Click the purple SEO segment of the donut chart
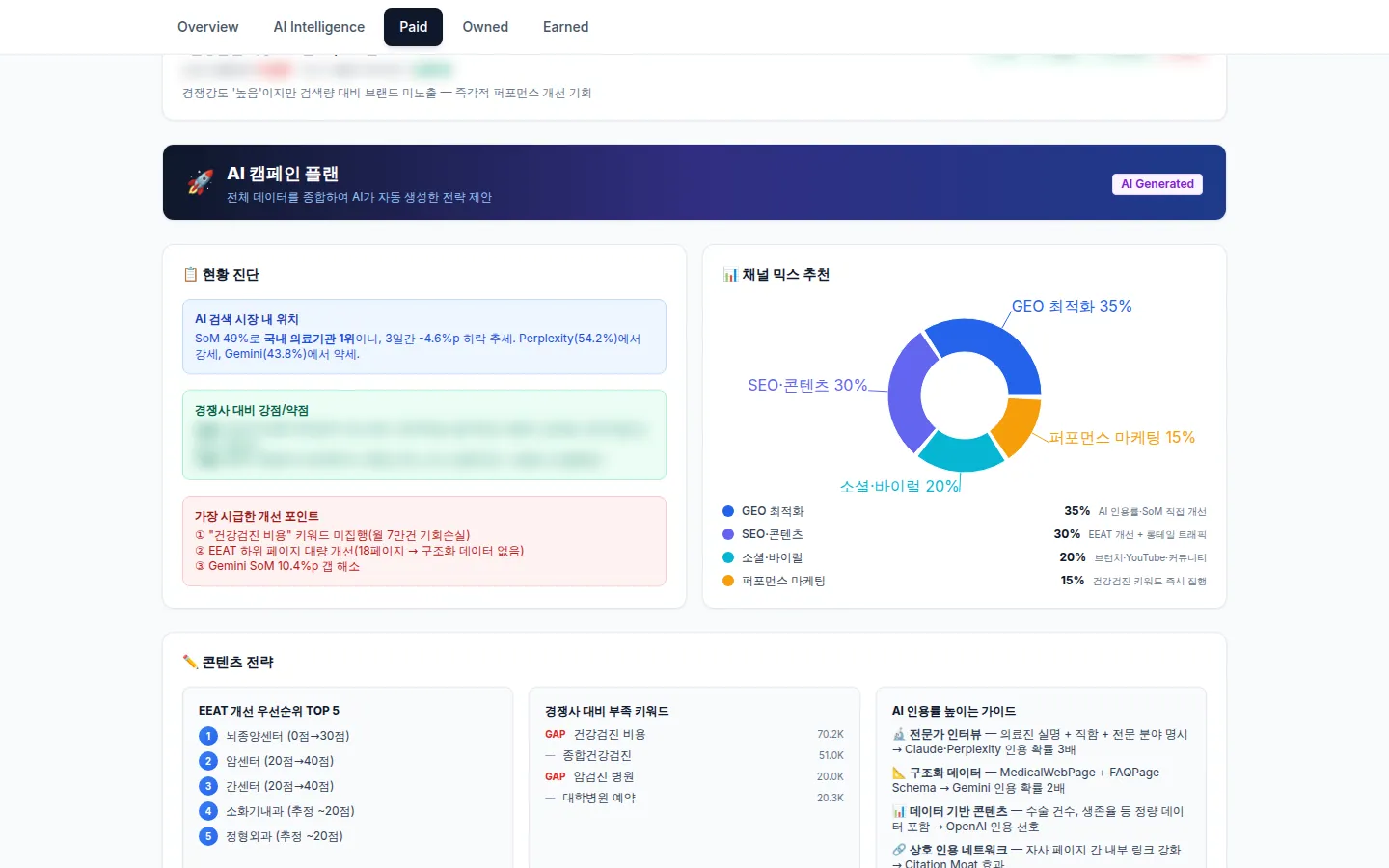Image resolution: width=1389 pixels, height=868 pixels. click(907, 391)
